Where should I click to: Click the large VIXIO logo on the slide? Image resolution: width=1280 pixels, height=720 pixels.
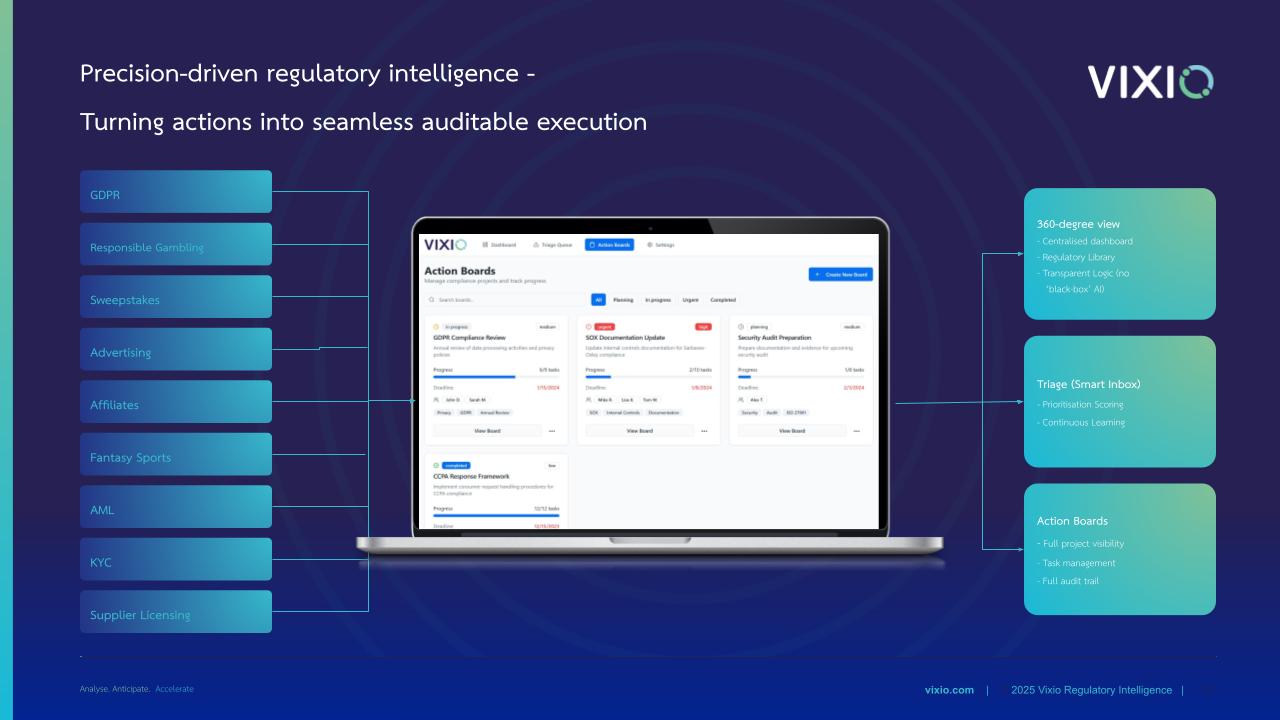pos(1150,82)
